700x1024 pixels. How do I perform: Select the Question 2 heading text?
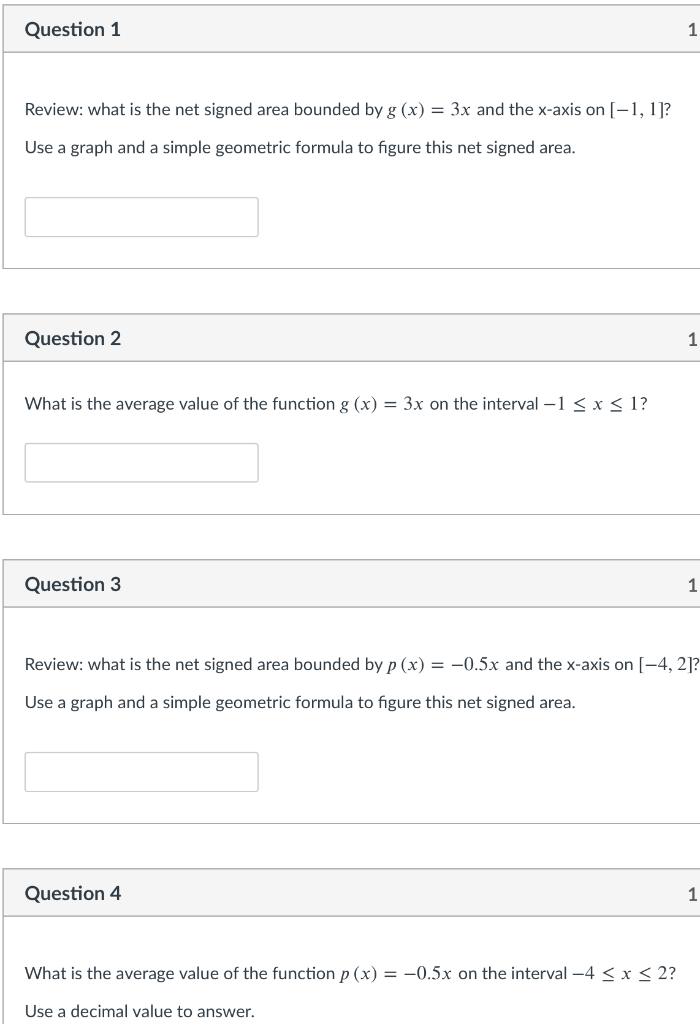click(72, 338)
